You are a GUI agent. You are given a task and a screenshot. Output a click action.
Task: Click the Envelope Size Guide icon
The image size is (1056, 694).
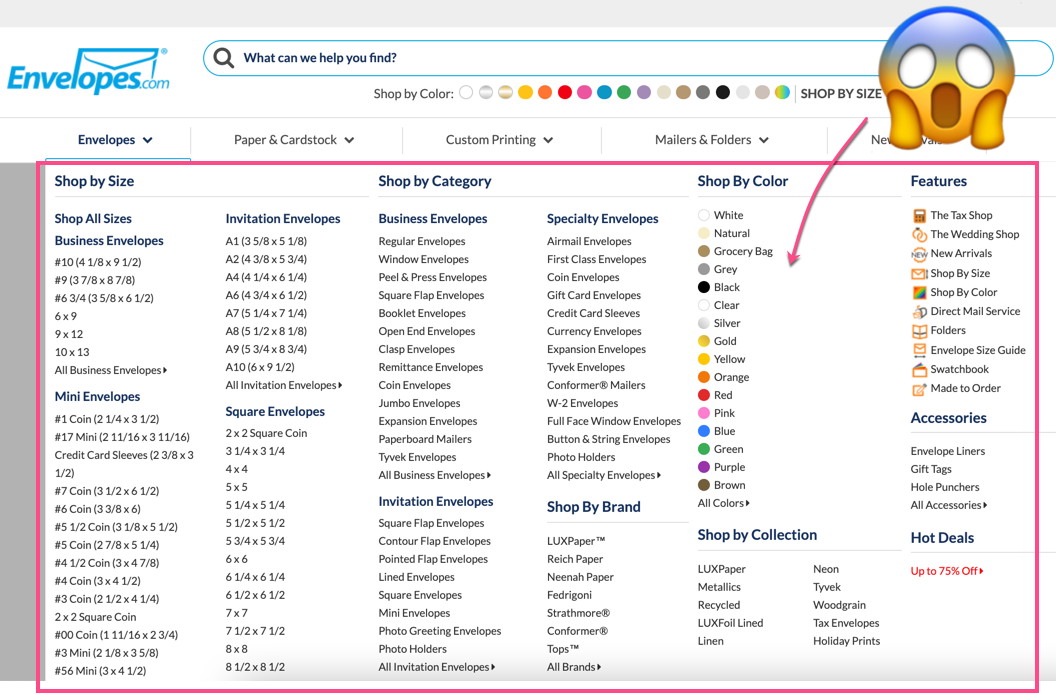[919, 350]
